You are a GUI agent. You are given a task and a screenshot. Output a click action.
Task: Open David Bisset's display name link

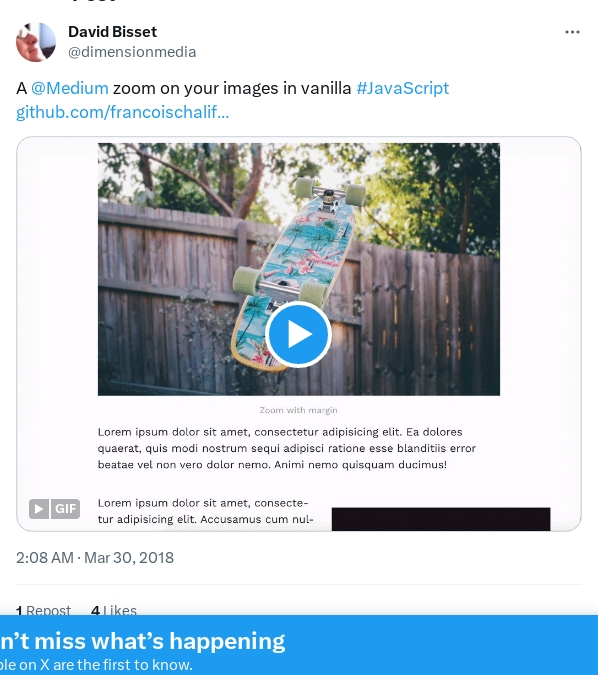(x=112, y=31)
